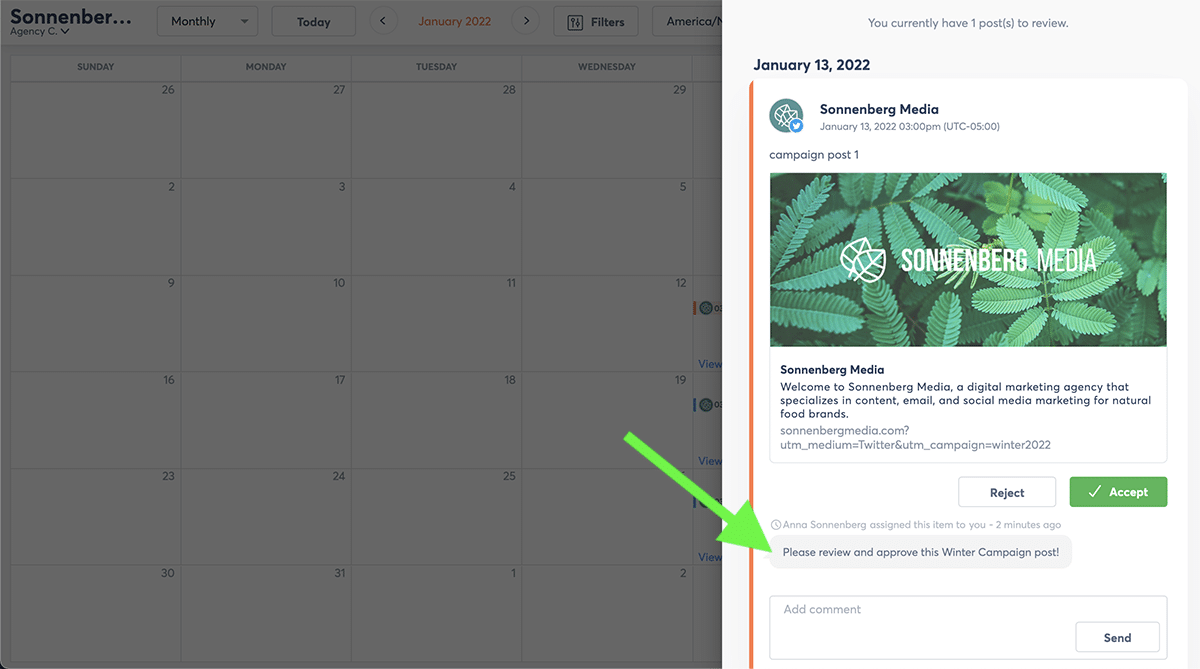Open the post icon on the 12th
This screenshot has height=669, width=1200.
706,308
